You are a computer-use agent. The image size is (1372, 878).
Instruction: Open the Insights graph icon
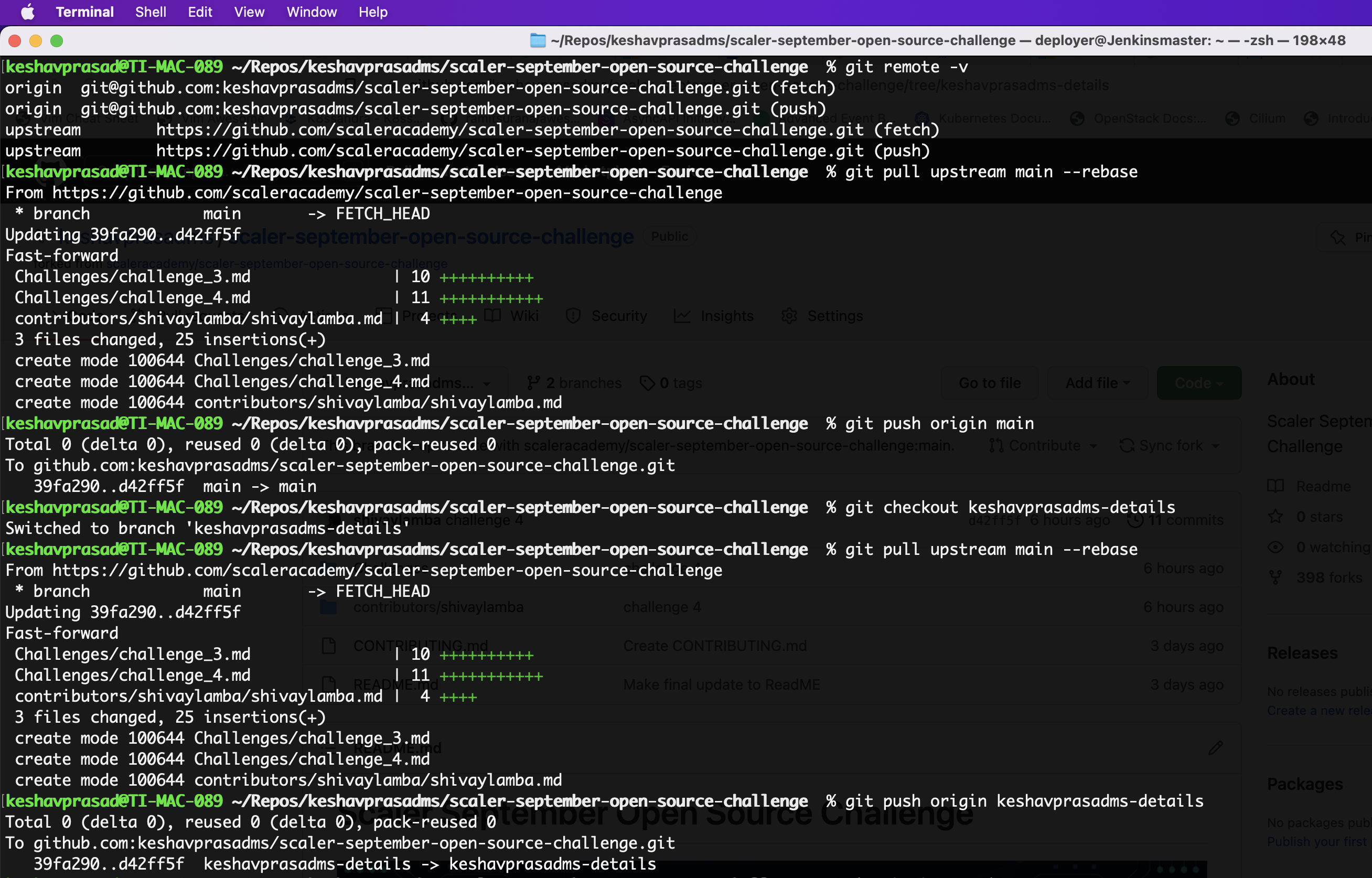coord(682,315)
